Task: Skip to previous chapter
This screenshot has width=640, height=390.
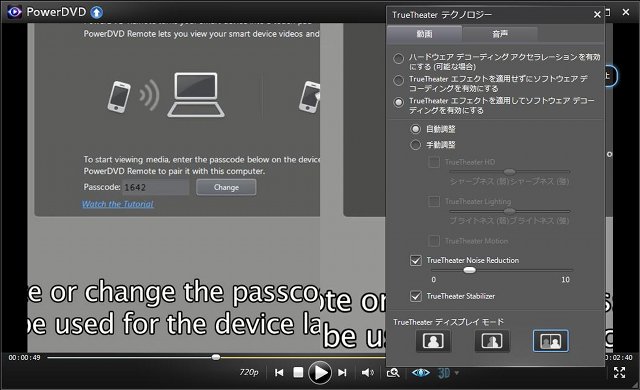Action: pos(279,372)
